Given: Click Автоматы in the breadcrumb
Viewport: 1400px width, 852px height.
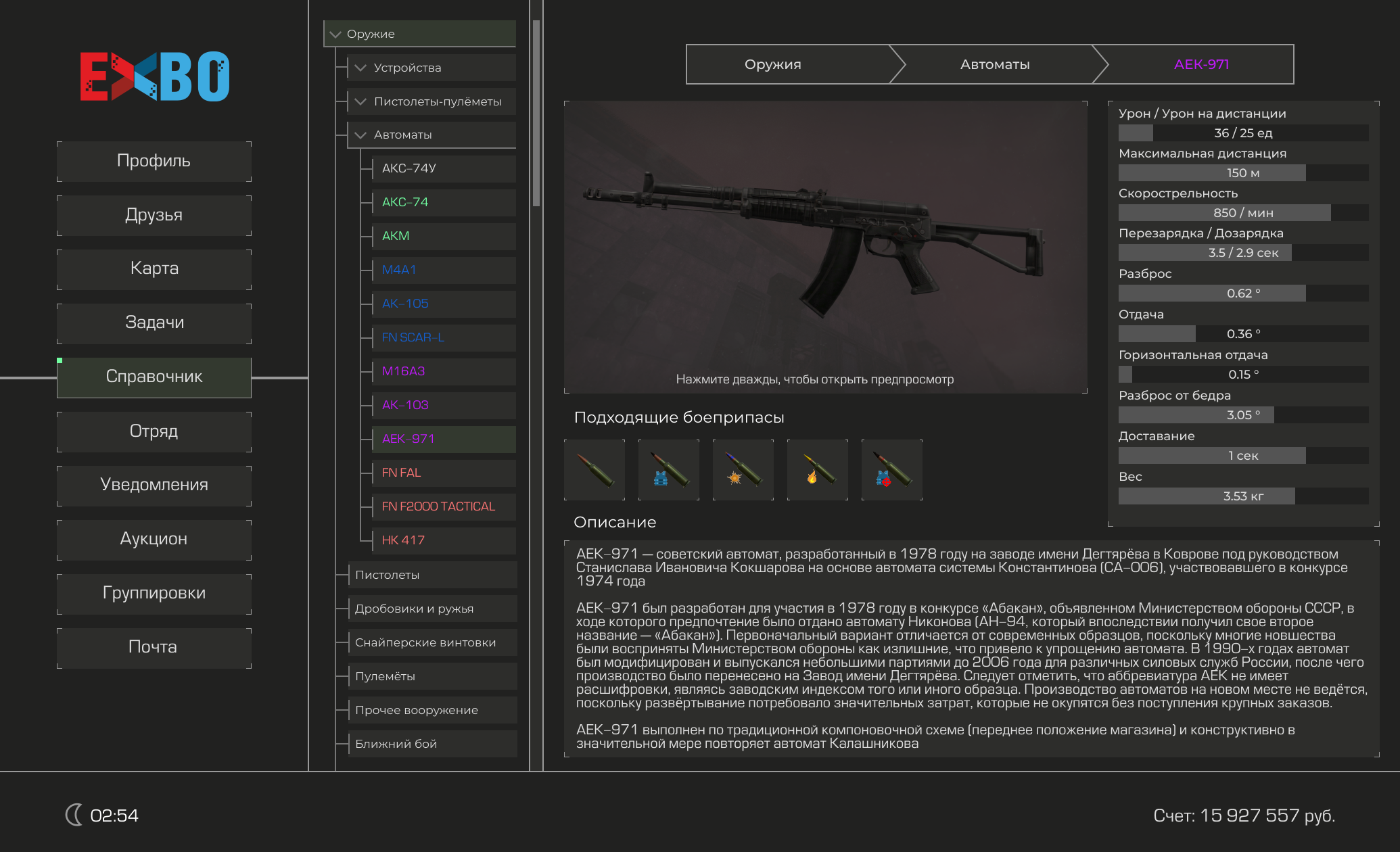Looking at the screenshot, I should (x=994, y=64).
